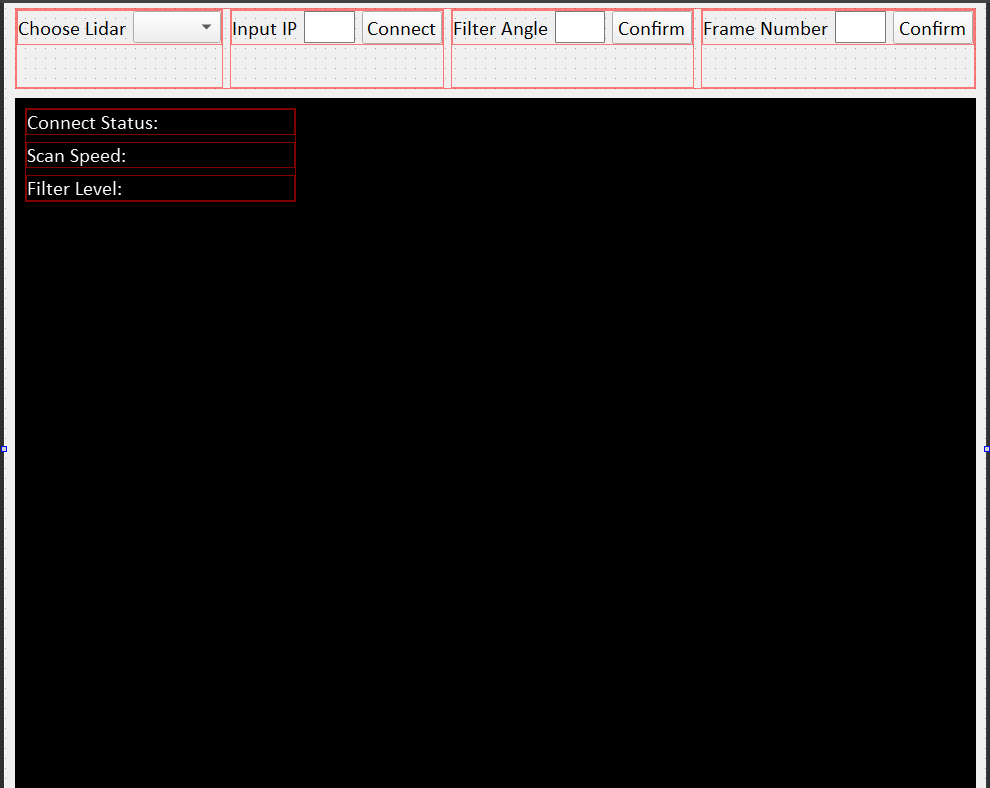990x788 pixels.
Task: Select the Choose Lidar label
Action: click(72, 28)
